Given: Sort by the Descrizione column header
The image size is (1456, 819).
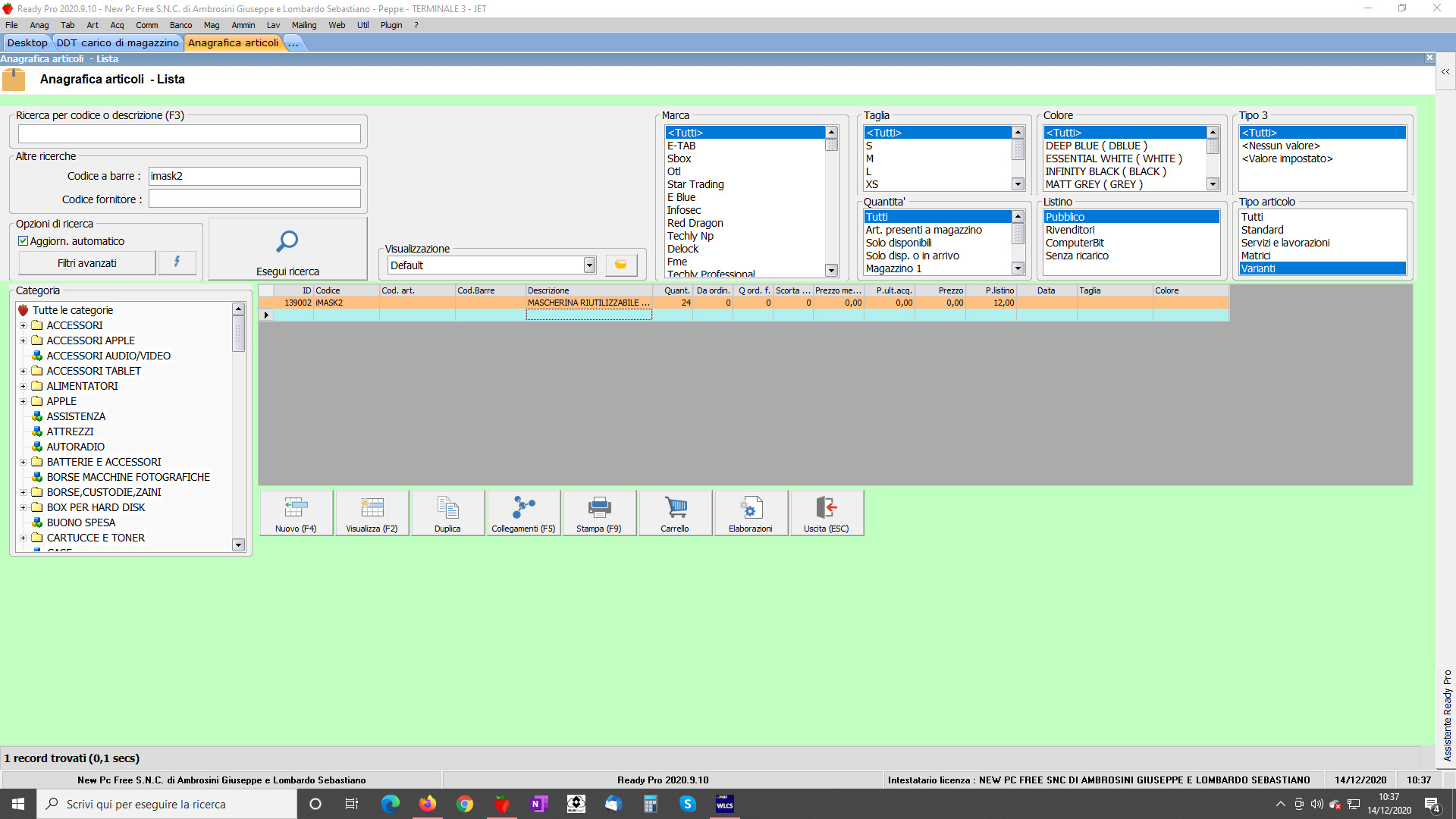Looking at the screenshot, I should click(x=588, y=290).
